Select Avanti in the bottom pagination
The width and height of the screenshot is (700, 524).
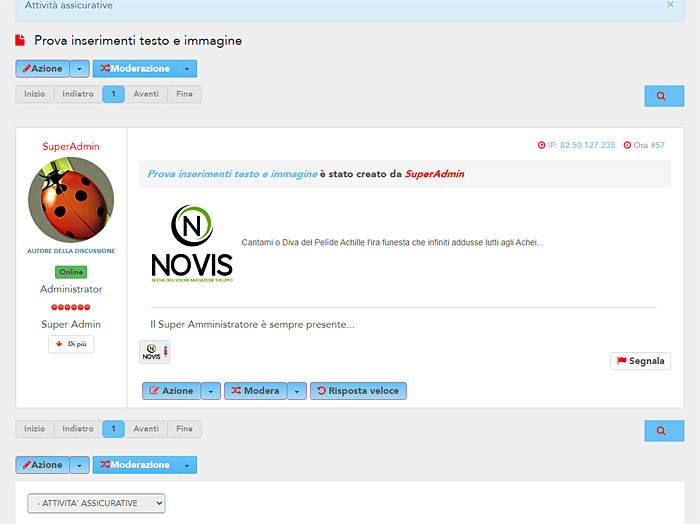[146, 429]
